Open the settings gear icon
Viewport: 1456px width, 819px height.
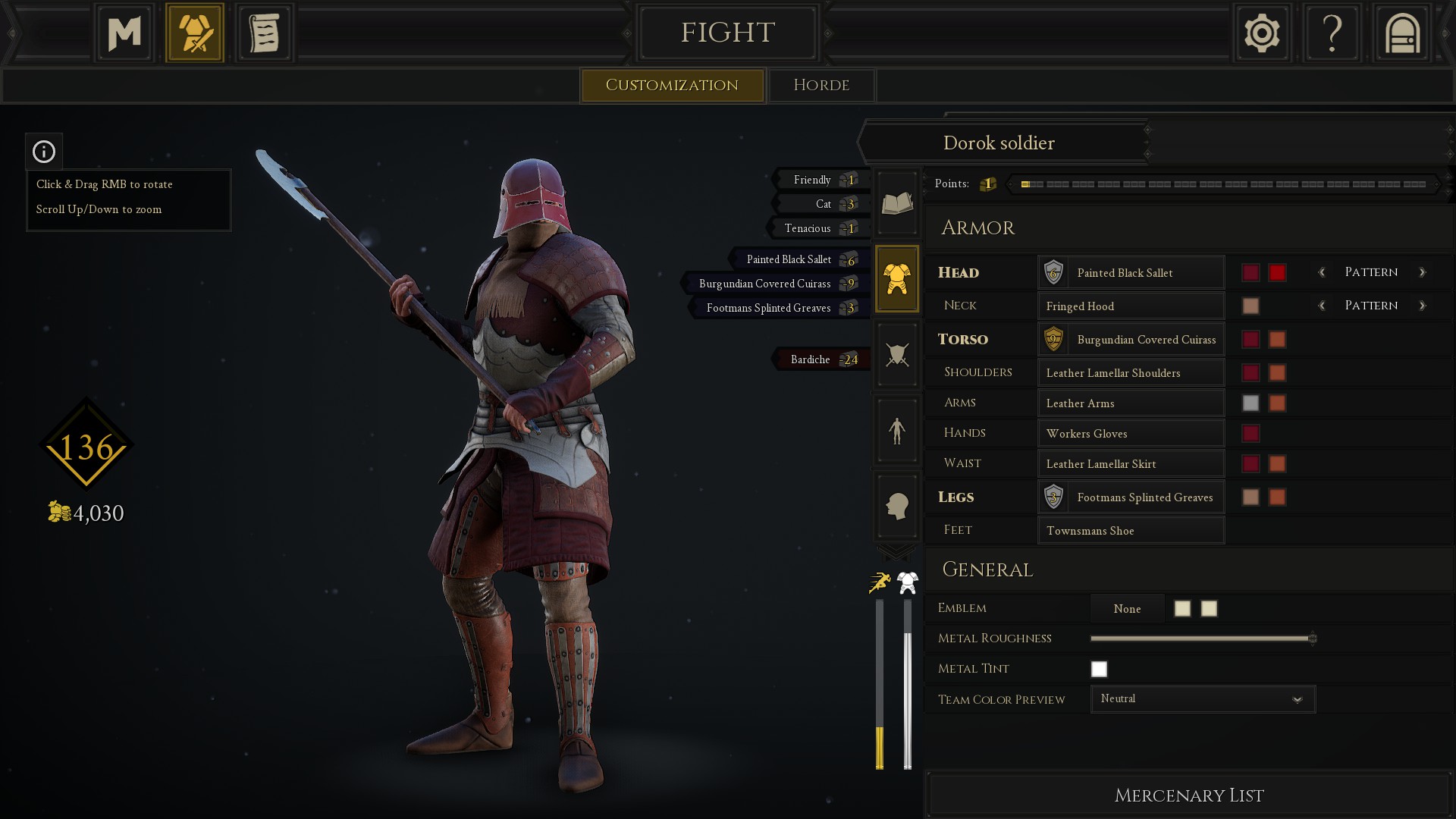[x=1262, y=33]
